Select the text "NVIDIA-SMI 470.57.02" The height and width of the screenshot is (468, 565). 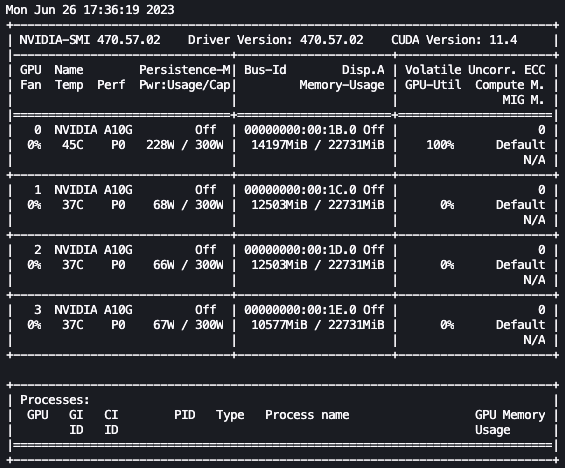pyautogui.click(x=90, y=40)
